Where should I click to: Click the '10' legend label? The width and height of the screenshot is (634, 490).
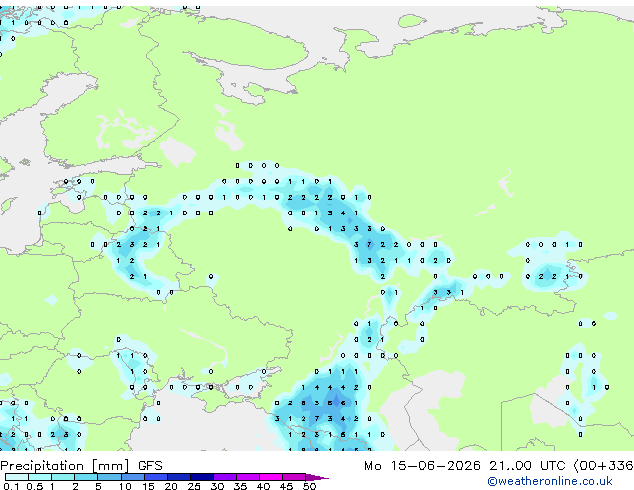(x=125, y=486)
